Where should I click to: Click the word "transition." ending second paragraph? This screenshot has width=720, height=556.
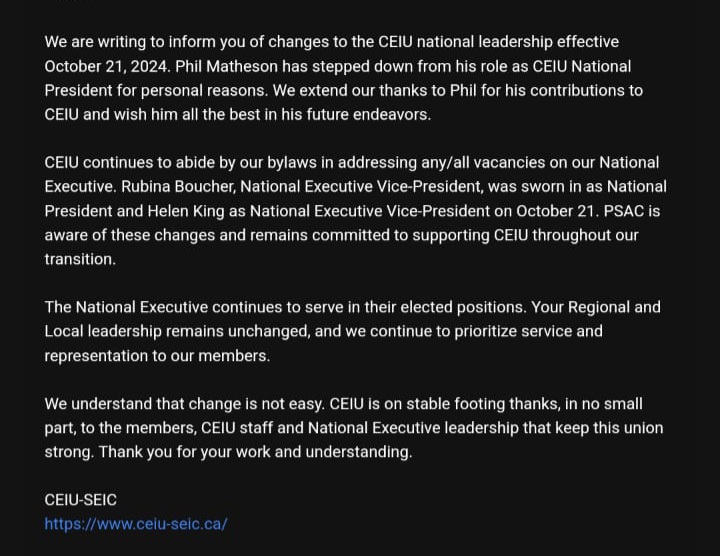click(x=80, y=258)
